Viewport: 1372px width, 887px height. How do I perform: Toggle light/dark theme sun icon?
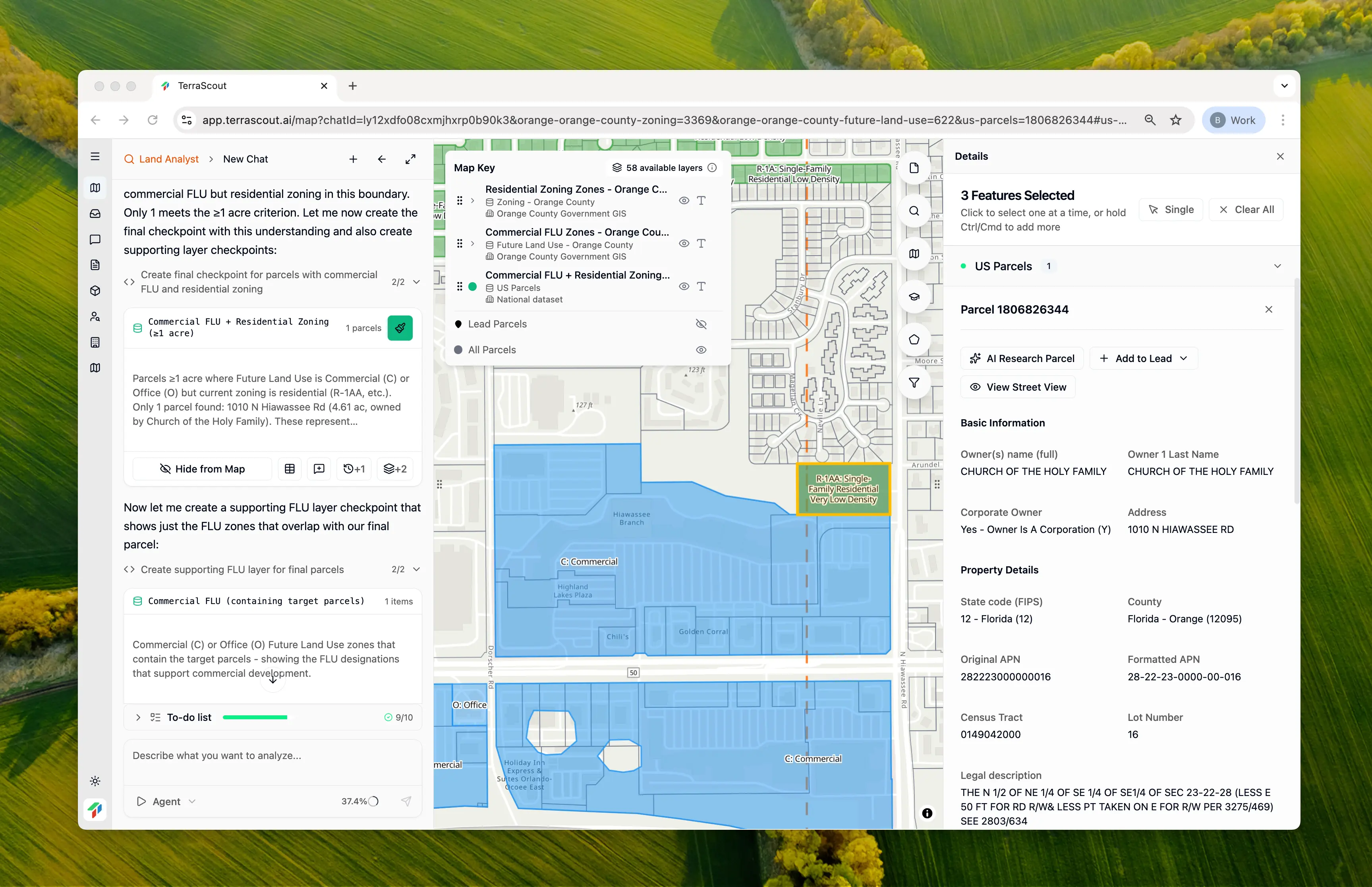96,781
